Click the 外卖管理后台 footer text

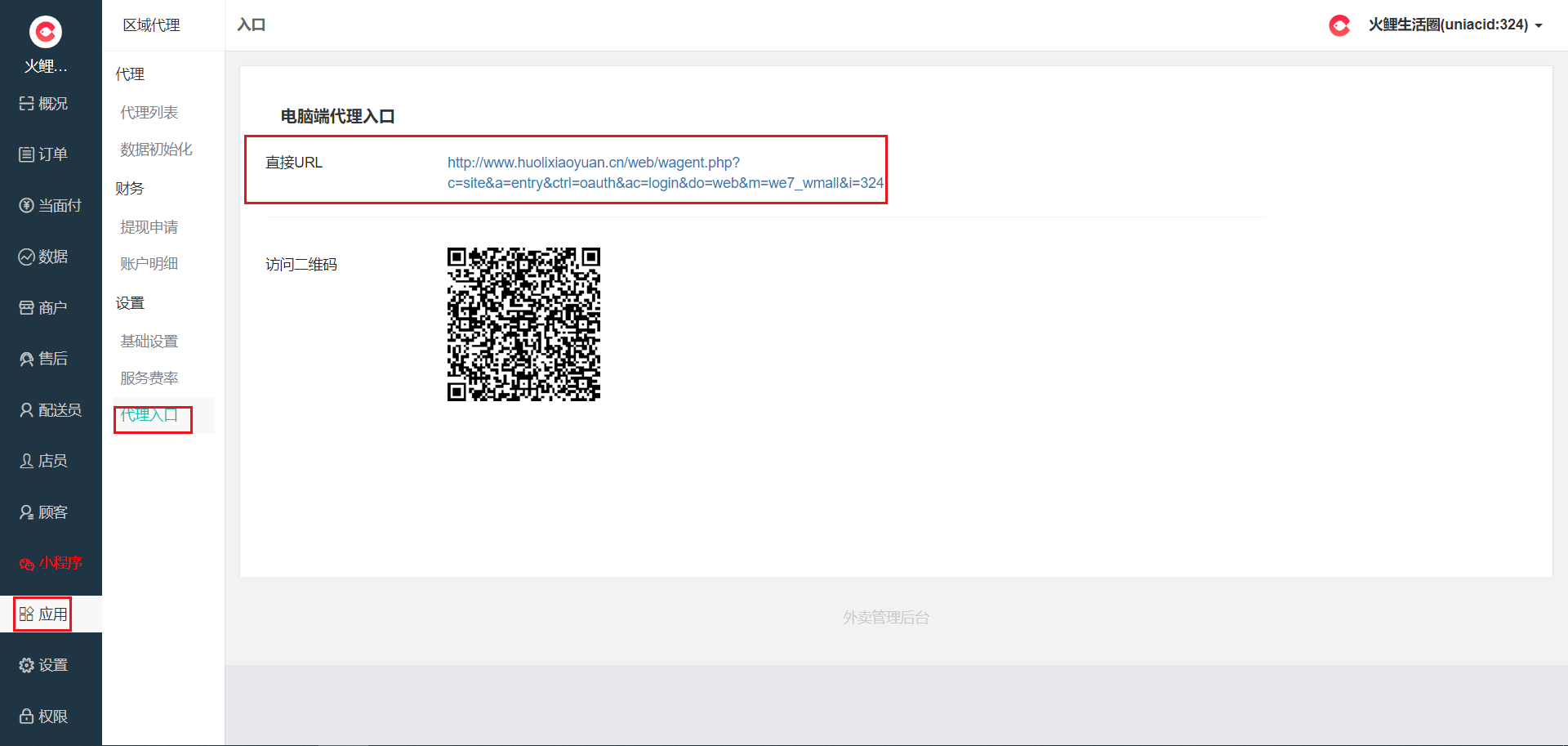point(886,618)
